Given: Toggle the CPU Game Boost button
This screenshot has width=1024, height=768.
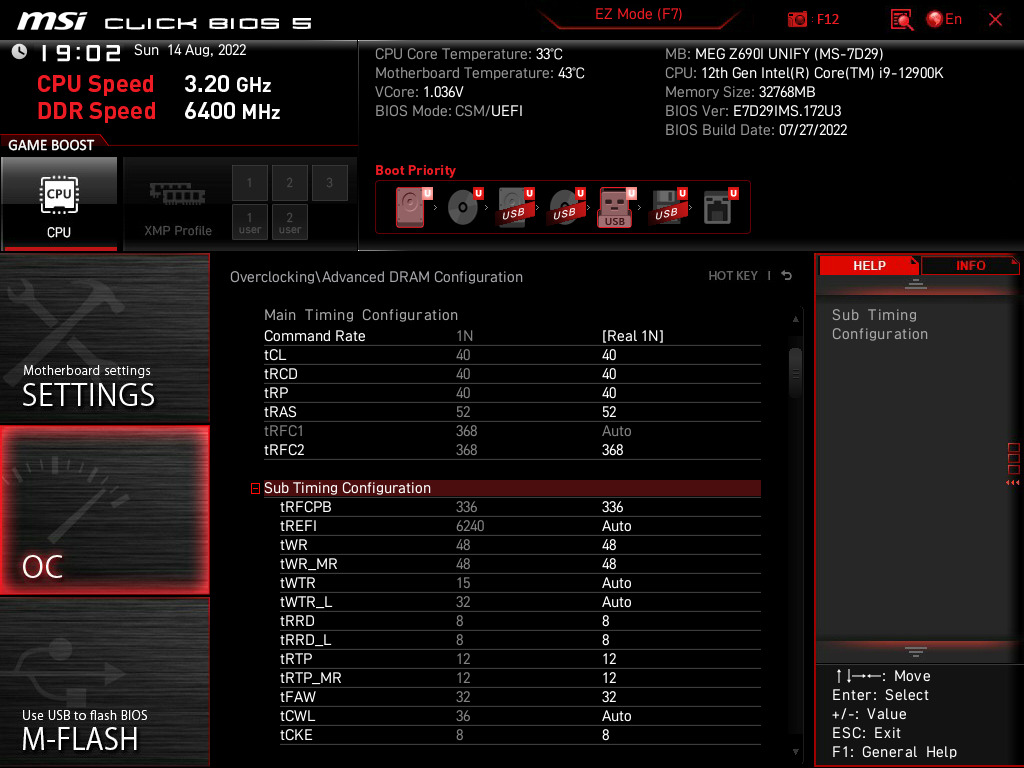Looking at the screenshot, I should pos(59,204).
